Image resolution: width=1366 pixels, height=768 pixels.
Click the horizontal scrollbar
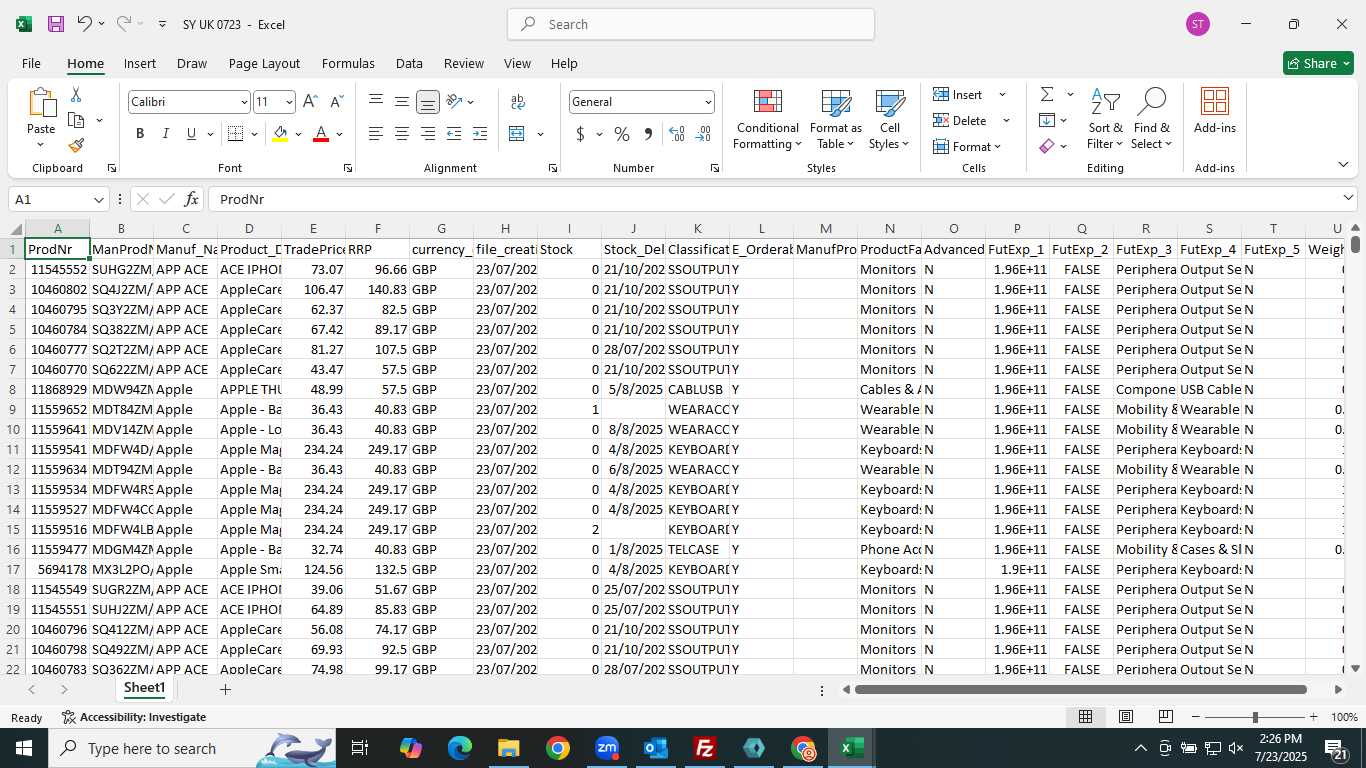(1081, 689)
